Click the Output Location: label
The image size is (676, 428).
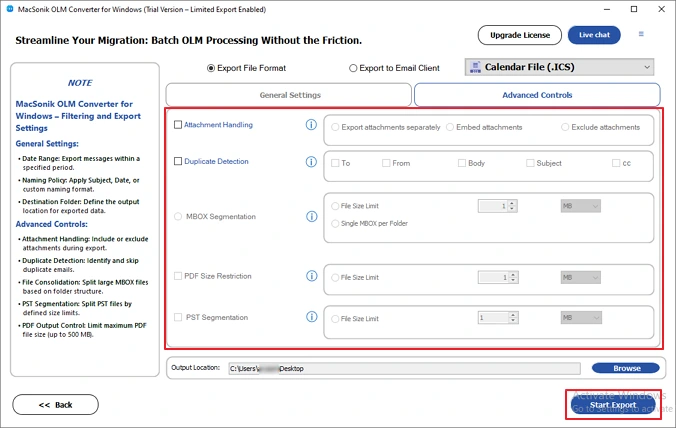point(195,368)
